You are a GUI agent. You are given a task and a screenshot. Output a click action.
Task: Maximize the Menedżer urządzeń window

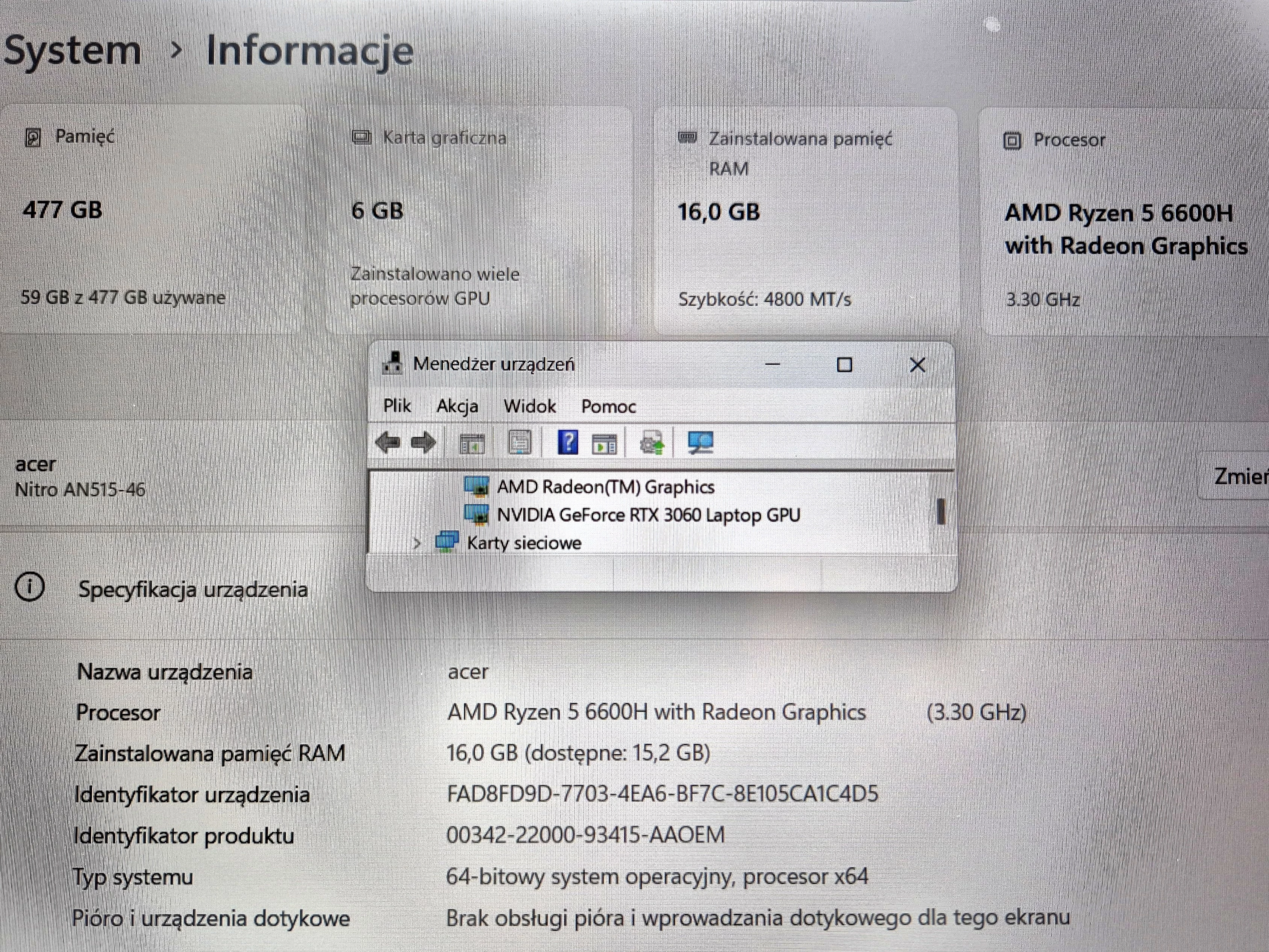point(844,365)
